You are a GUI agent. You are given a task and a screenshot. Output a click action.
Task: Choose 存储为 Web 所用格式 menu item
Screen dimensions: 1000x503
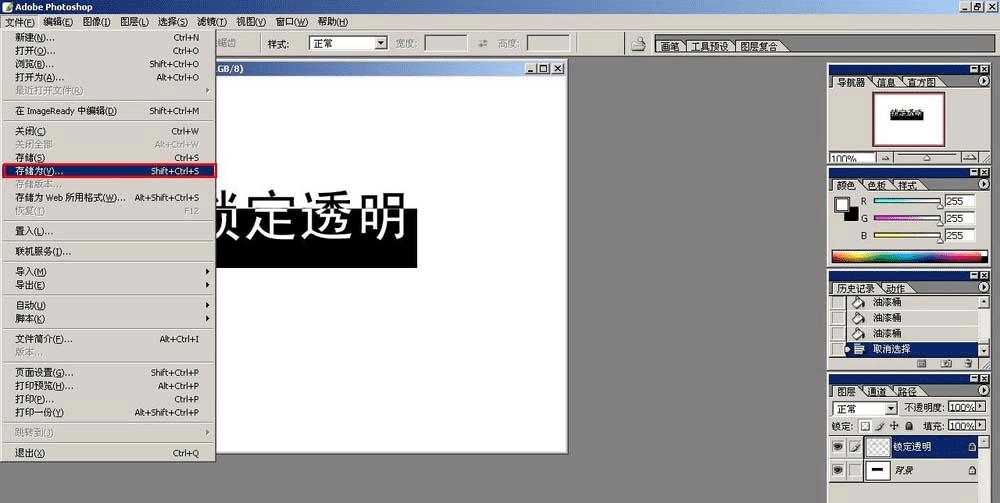(x=108, y=198)
